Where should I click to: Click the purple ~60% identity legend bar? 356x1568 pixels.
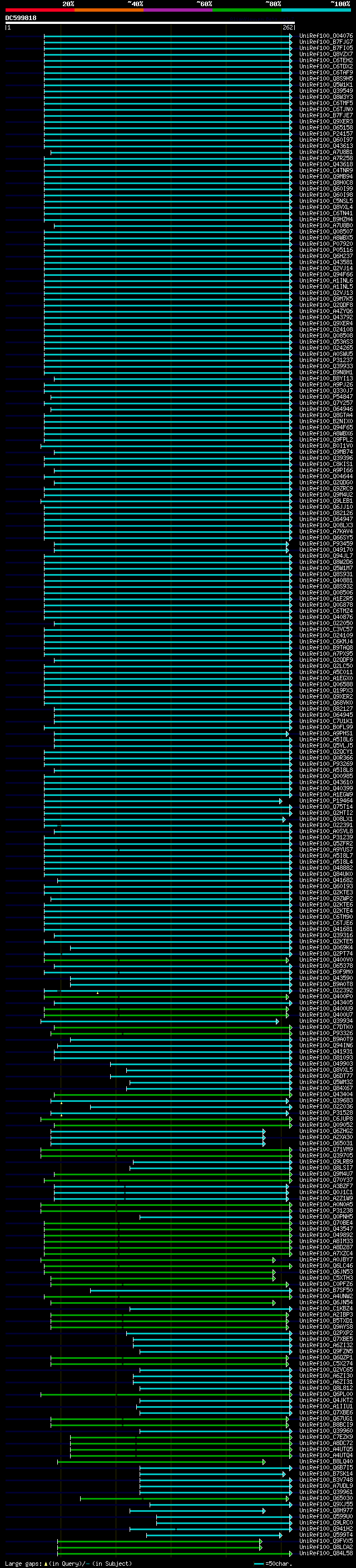click(x=179, y=11)
